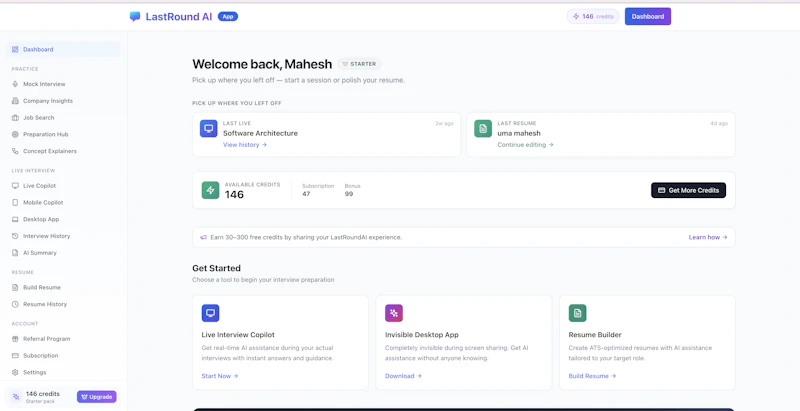Click the AI Summary document icon
This screenshot has height=411, width=800.
pyautogui.click(x=15, y=253)
